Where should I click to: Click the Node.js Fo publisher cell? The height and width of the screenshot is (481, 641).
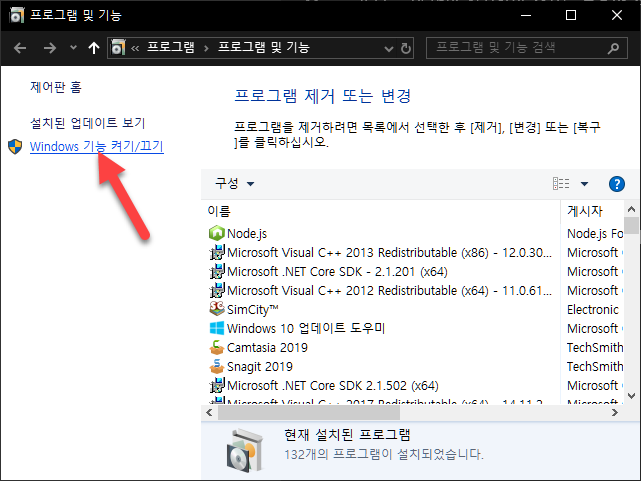(x=595, y=233)
